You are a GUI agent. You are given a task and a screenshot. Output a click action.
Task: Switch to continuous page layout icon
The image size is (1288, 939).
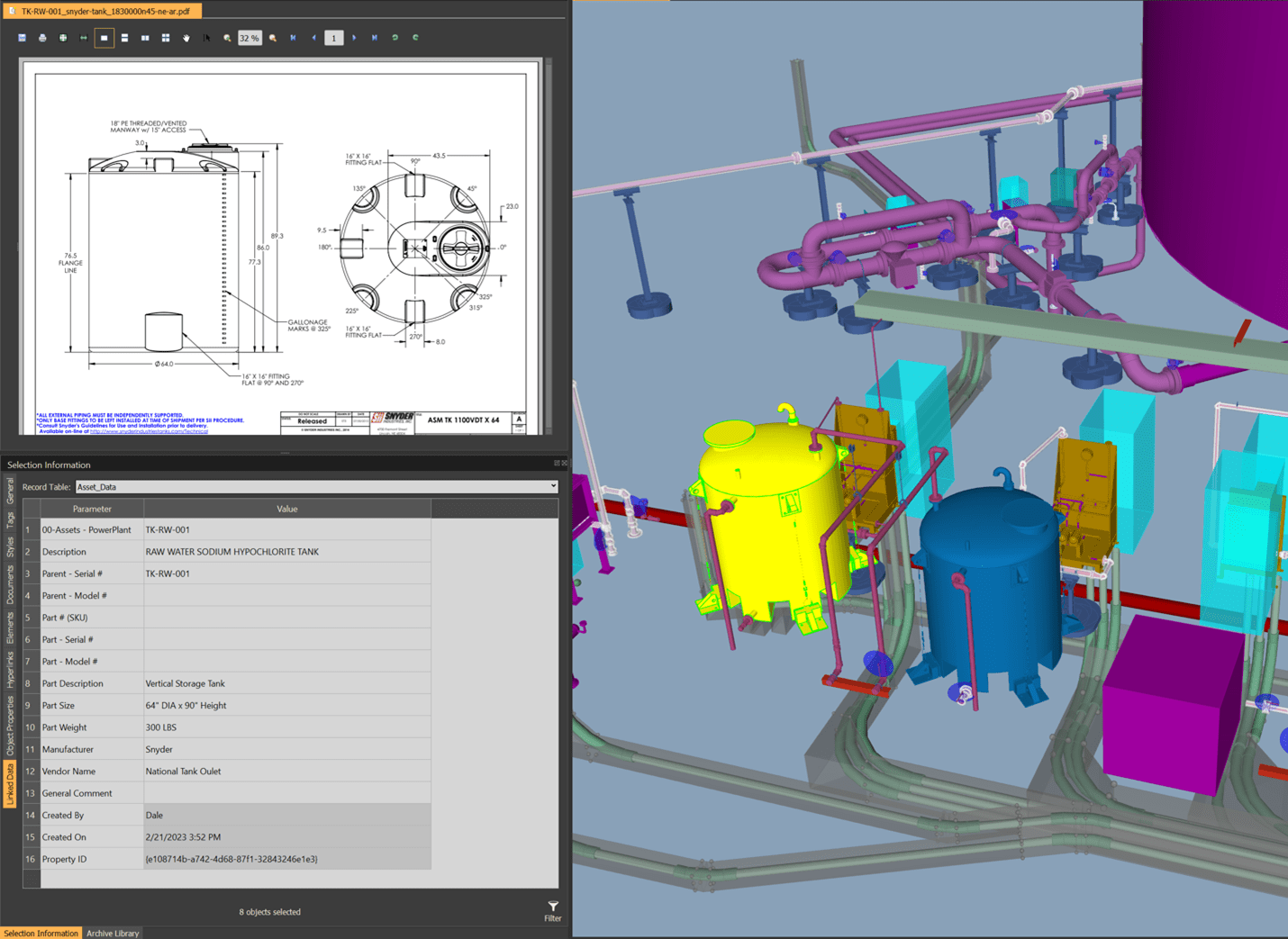(124, 38)
